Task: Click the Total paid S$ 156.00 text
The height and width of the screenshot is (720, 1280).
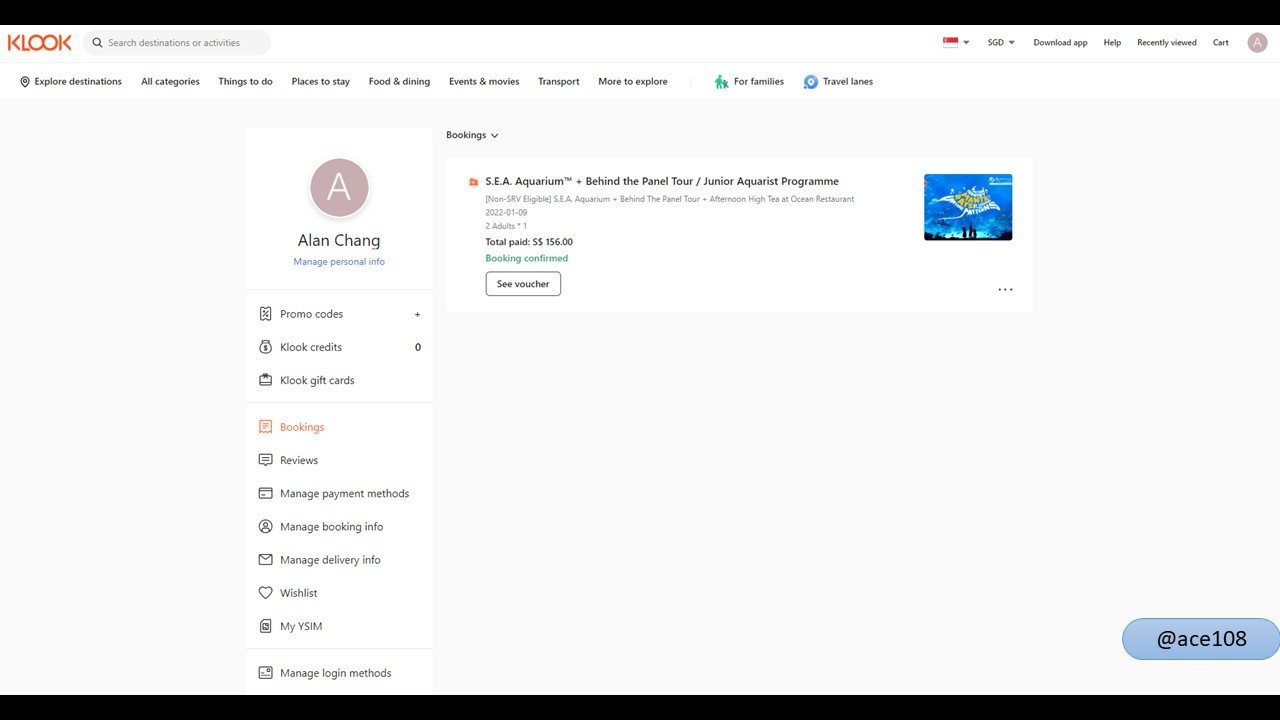Action: pos(529,242)
